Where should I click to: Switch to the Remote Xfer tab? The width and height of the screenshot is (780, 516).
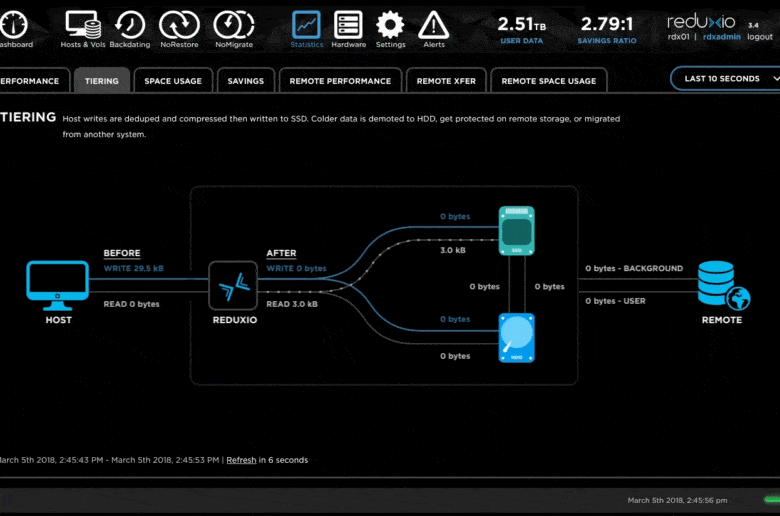point(446,81)
